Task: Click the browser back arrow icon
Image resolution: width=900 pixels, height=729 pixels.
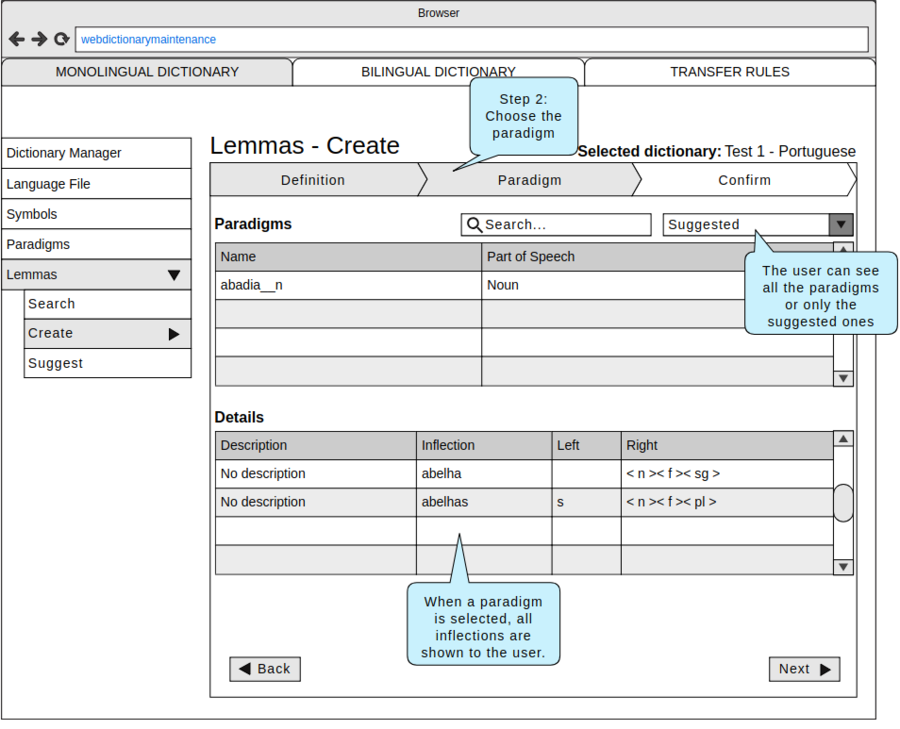Action: click(x=17, y=39)
